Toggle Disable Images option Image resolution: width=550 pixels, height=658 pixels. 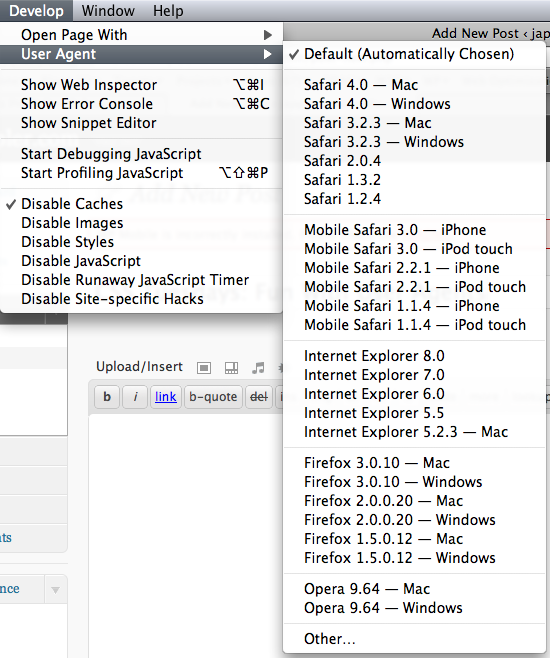(x=141, y=223)
